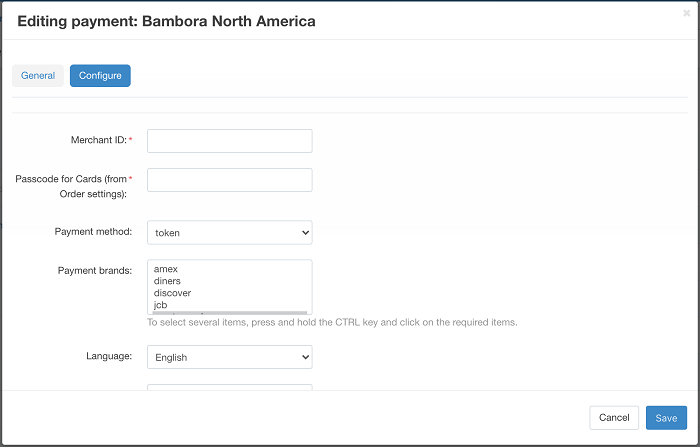This screenshot has width=700, height=447.
Task: Select diners in Payment brands list
Action: coord(167,282)
